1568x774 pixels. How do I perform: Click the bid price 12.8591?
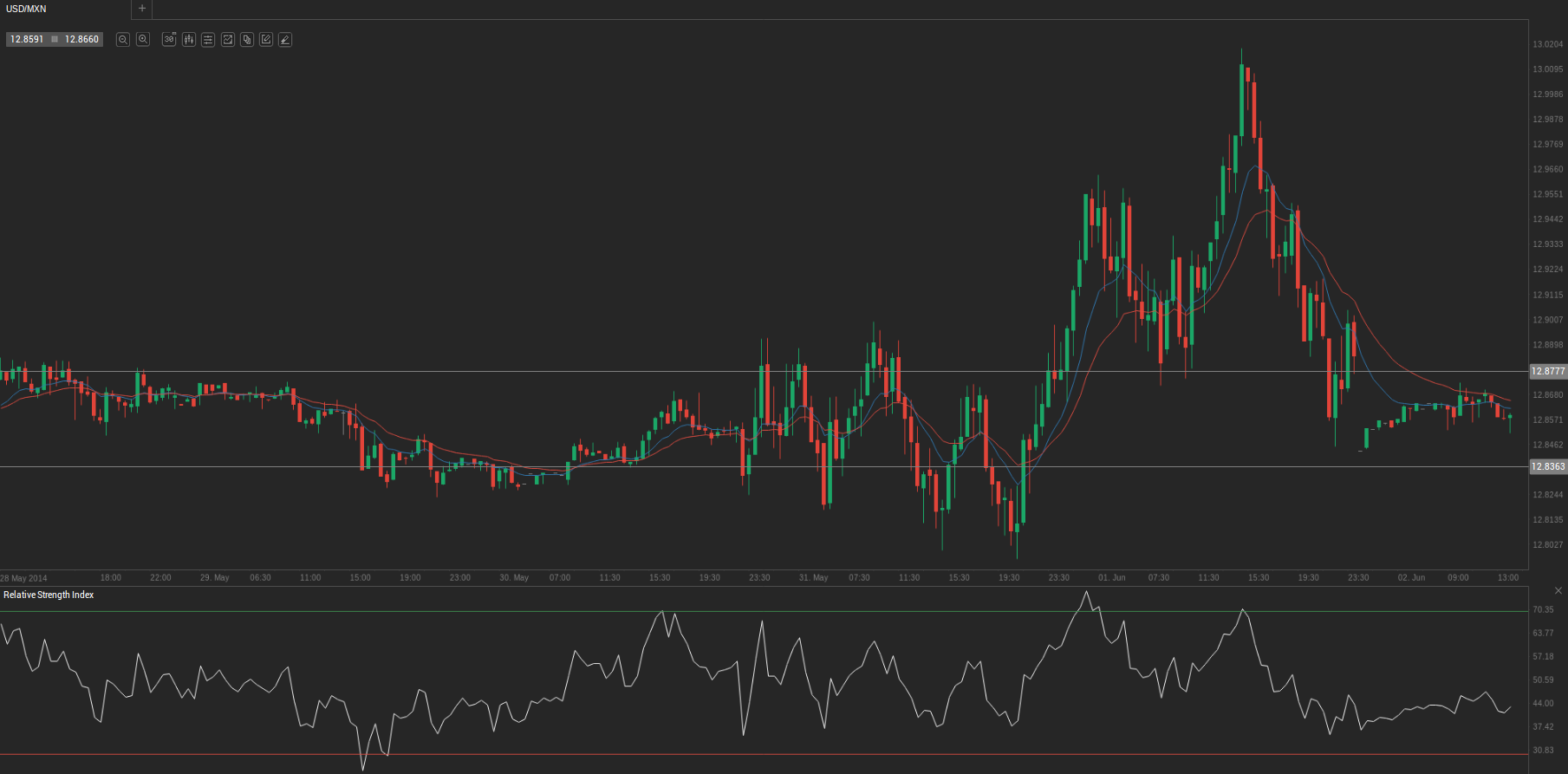click(27, 40)
